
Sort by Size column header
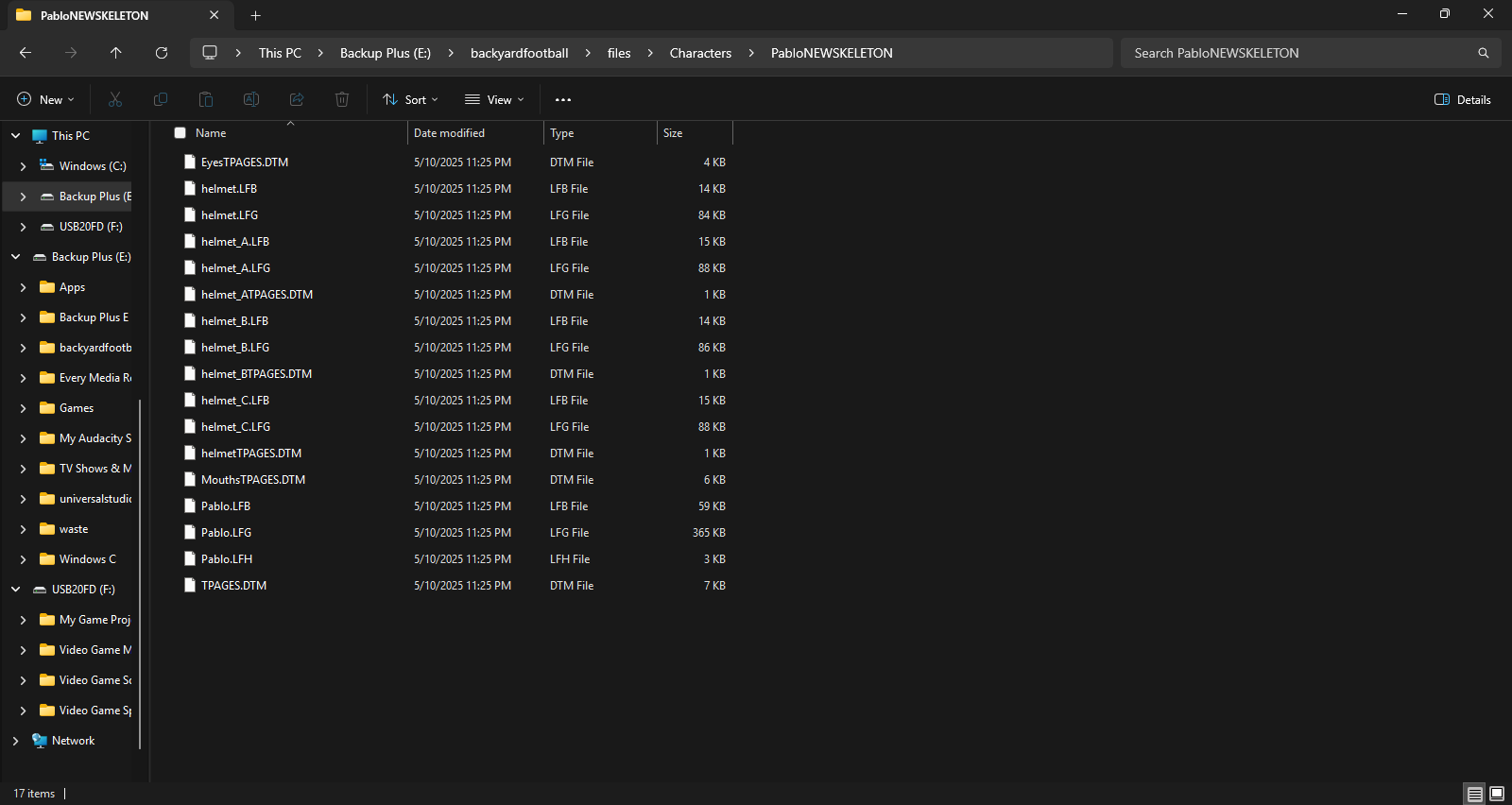point(695,133)
